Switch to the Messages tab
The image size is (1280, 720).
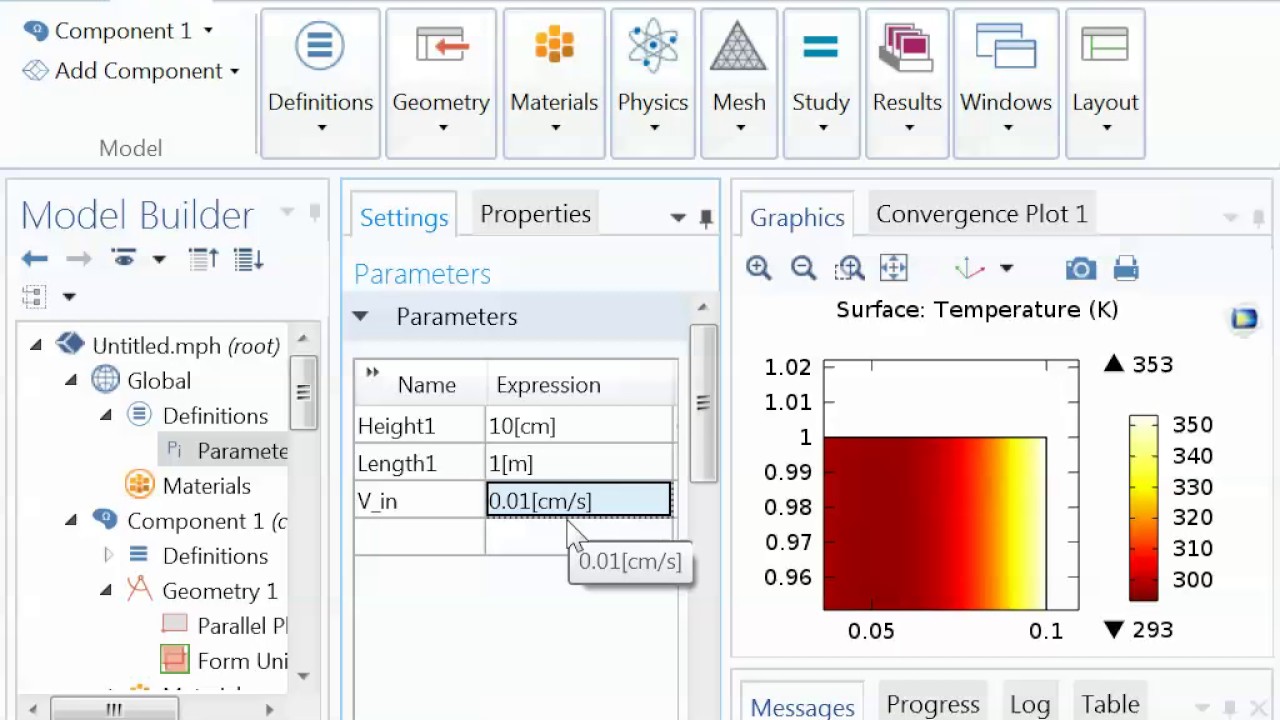click(x=802, y=707)
